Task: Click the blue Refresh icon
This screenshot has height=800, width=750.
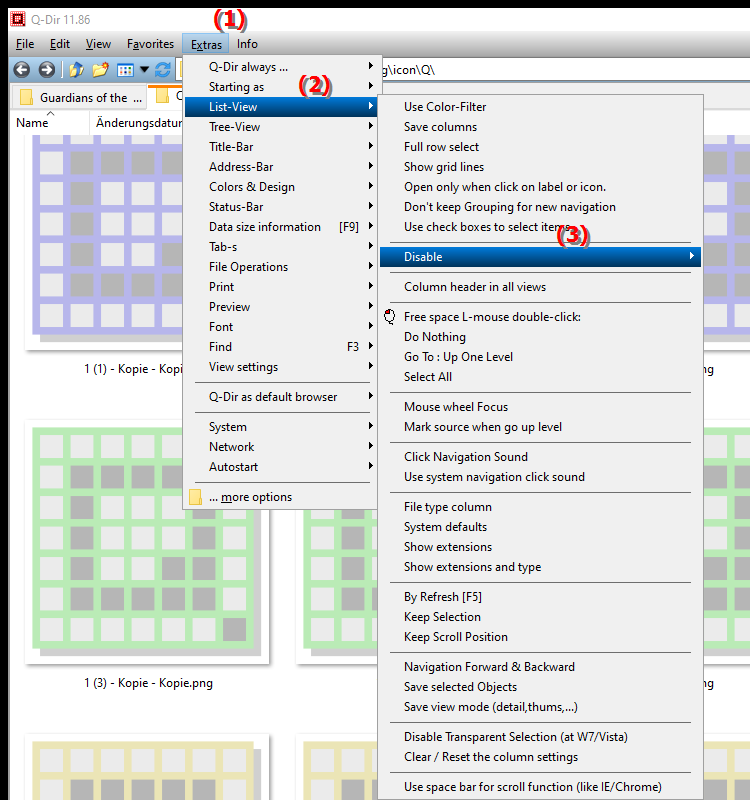Action: [163, 69]
